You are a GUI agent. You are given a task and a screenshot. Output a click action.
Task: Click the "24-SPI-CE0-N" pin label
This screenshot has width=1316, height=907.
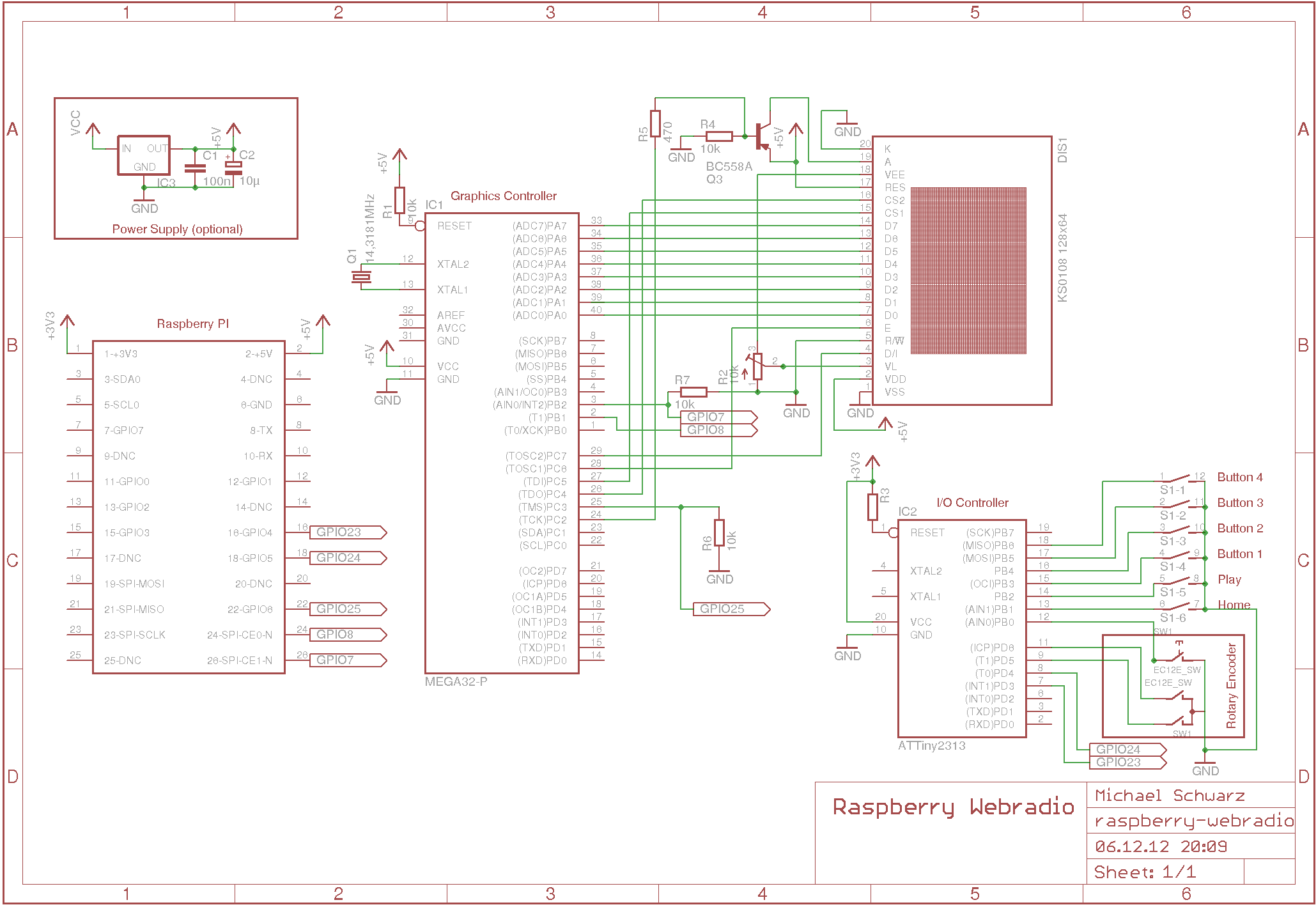click(x=240, y=635)
